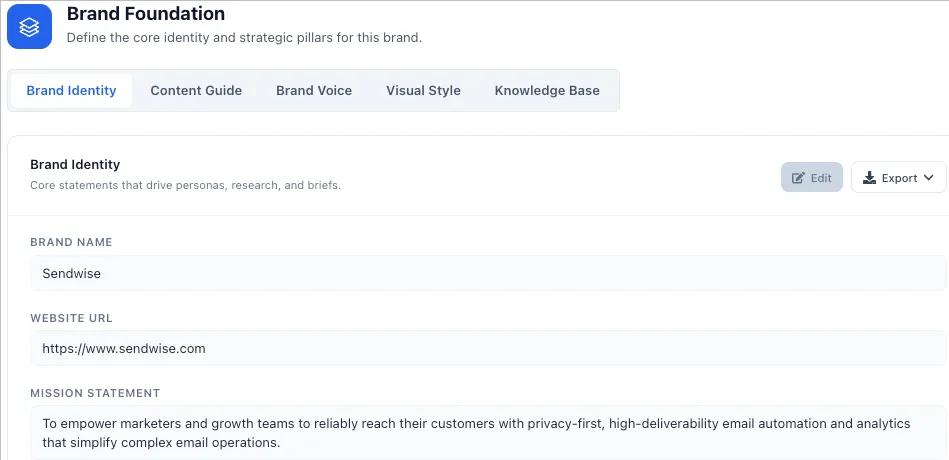The image size is (949, 460).
Task: Click the Mission Statement text area
Action: click(x=488, y=433)
